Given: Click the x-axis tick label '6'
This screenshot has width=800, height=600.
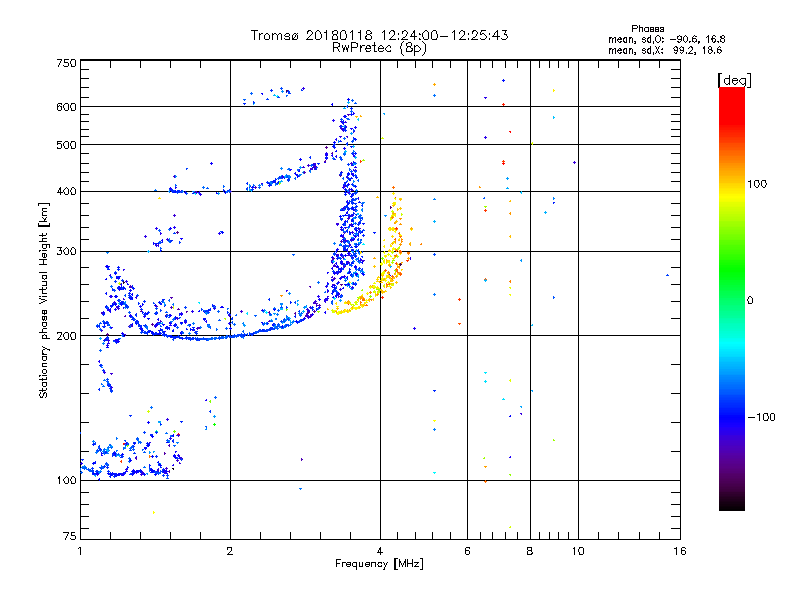Looking at the screenshot, I should [467, 551].
